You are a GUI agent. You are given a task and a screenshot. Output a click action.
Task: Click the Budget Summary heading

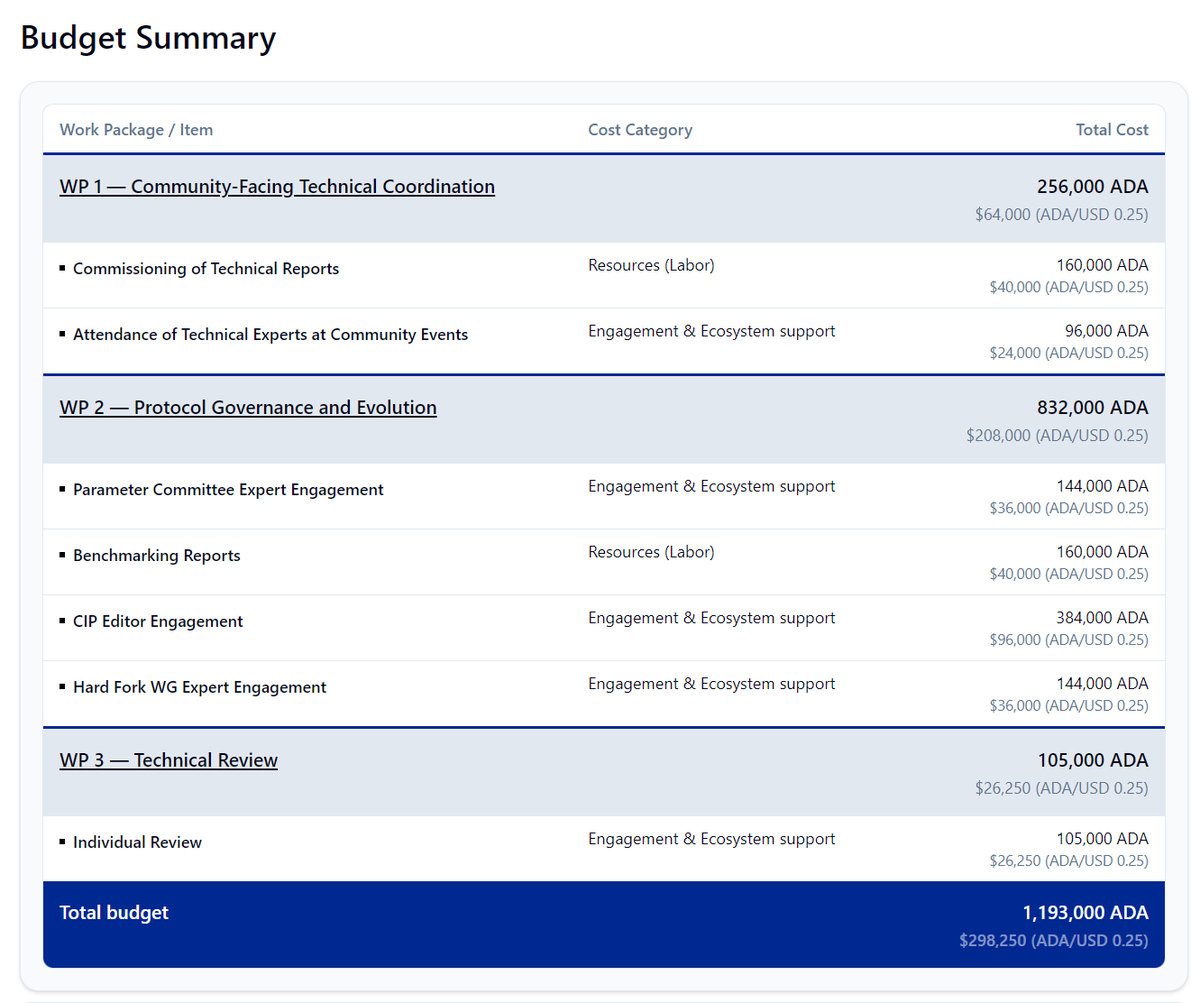point(148,38)
